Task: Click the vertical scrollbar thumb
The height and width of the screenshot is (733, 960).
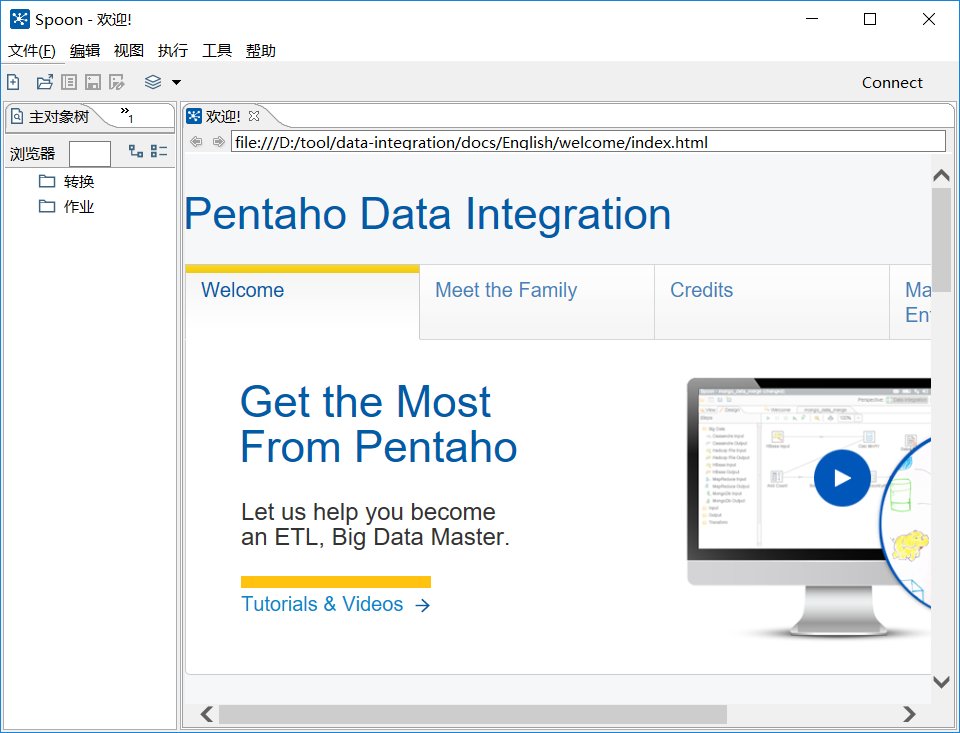Action: click(x=941, y=241)
